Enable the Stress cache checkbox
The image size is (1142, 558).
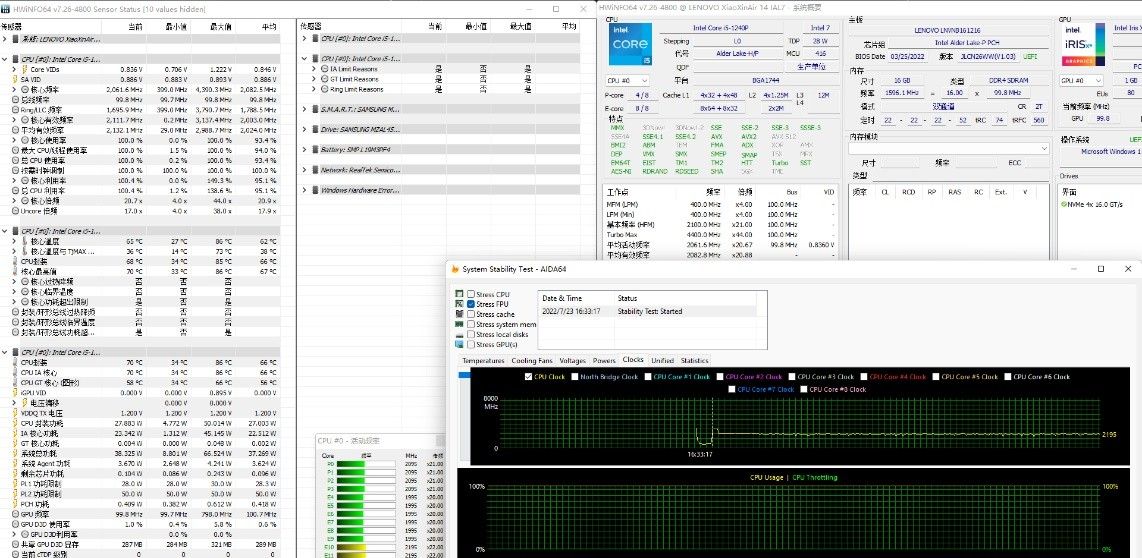tap(471, 314)
